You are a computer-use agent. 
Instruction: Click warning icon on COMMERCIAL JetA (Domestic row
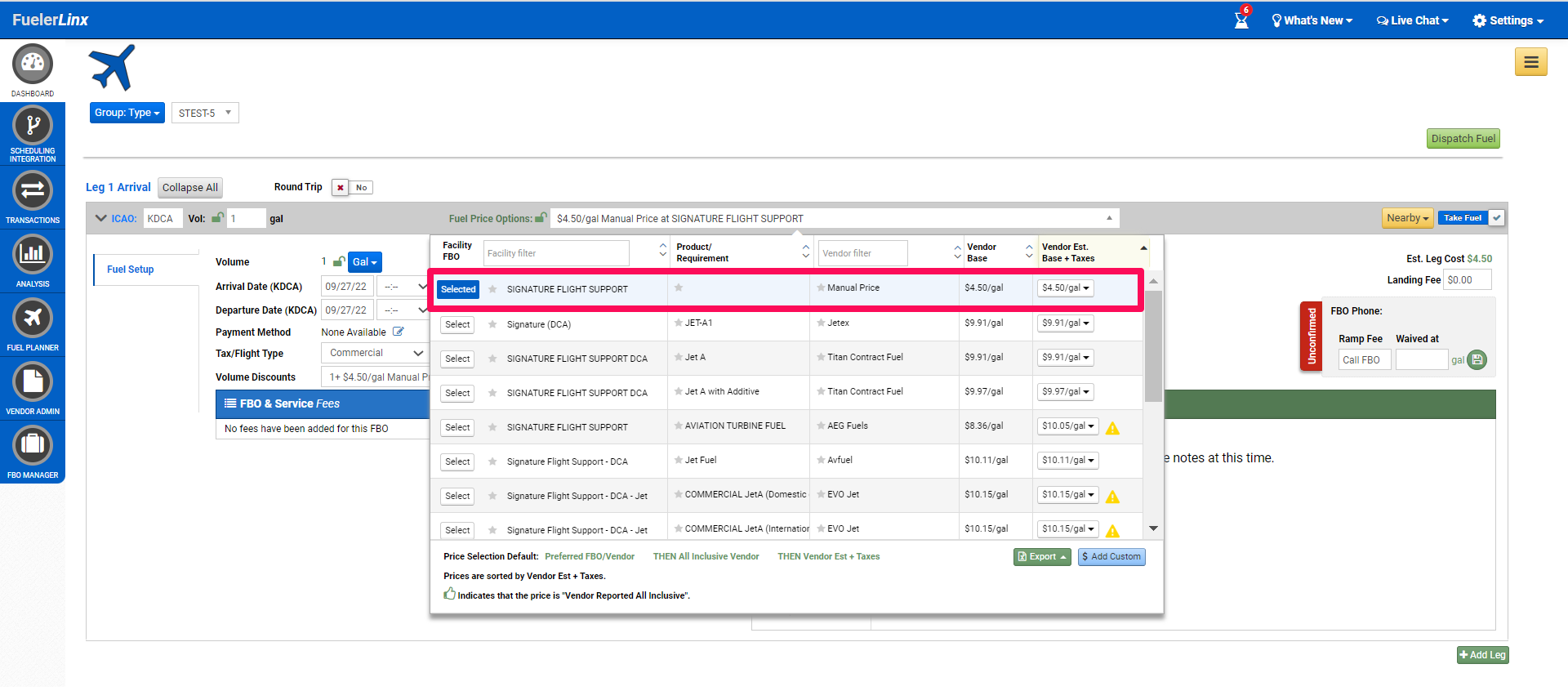pyautogui.click(x=1112, y=496)
